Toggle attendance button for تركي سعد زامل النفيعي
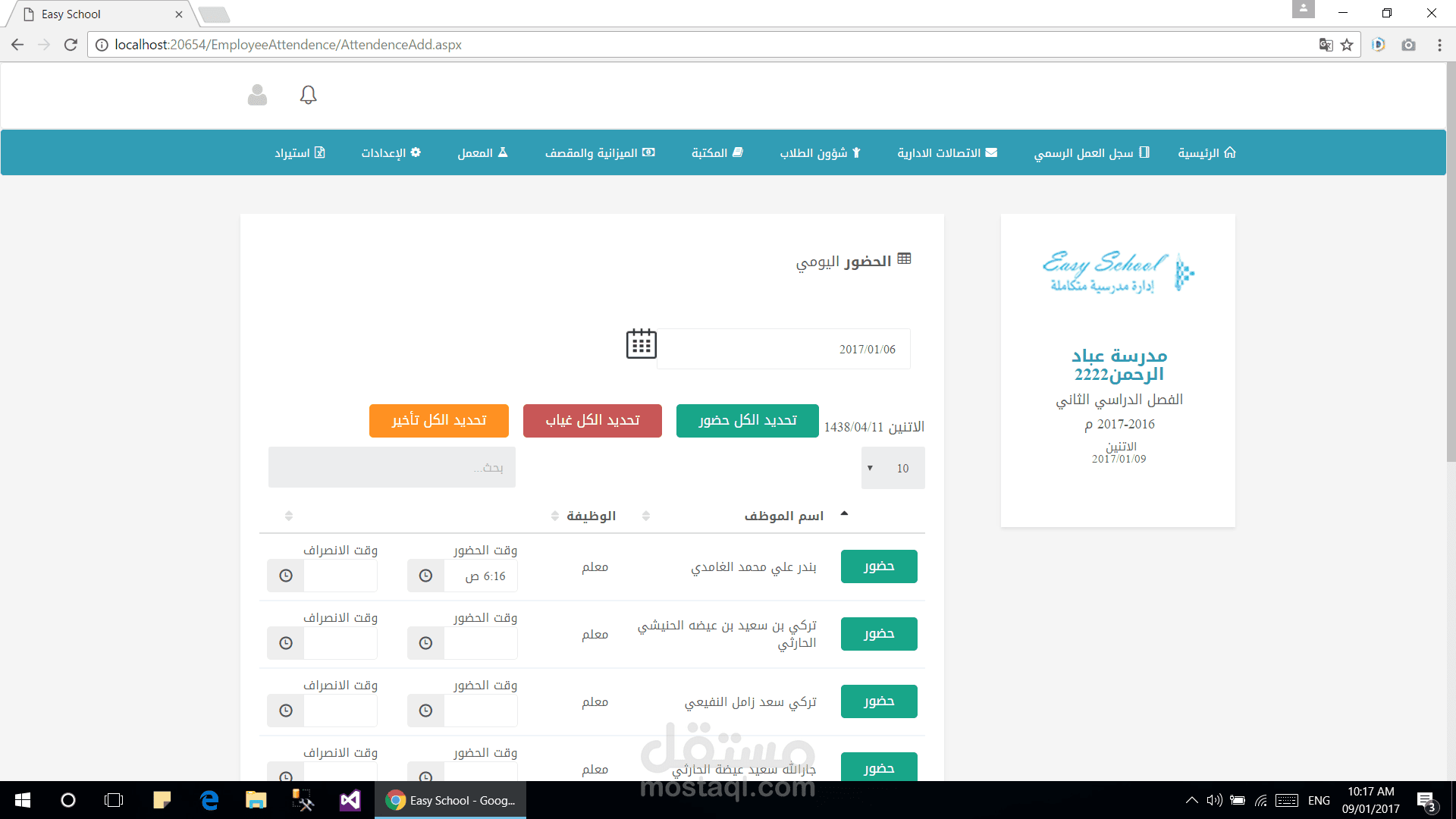The width and height of the screenshot is (1456, 819). click(x=879, y=701)
